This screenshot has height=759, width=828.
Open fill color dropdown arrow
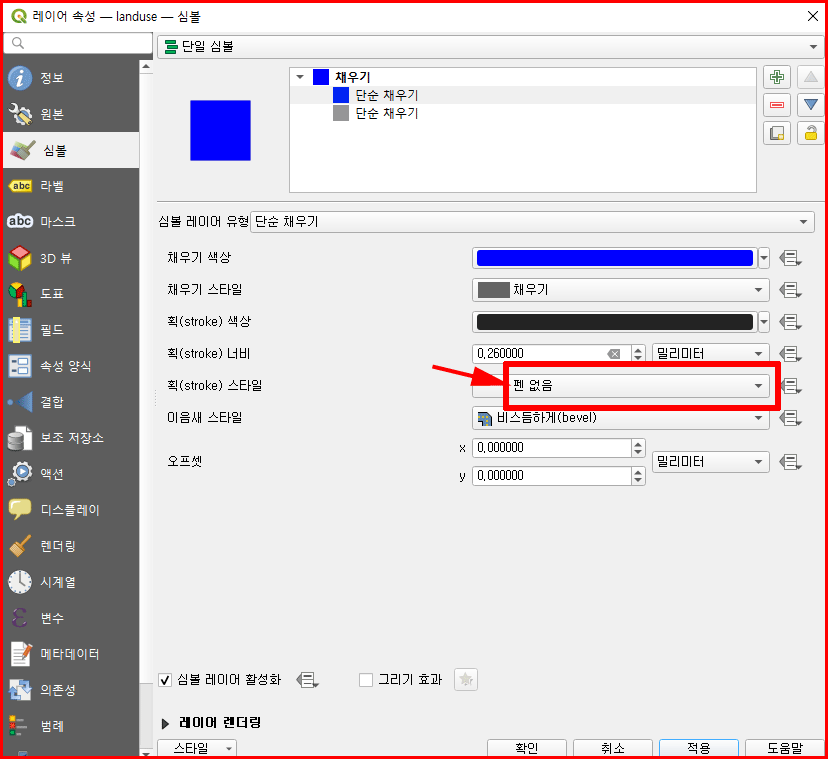pos(764,258)
